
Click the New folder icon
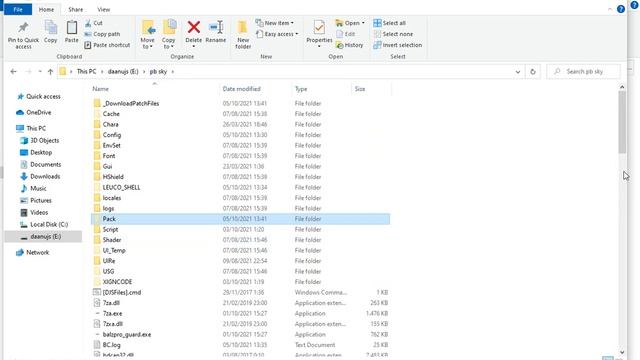pyautogui.click(x=242, y=27)
